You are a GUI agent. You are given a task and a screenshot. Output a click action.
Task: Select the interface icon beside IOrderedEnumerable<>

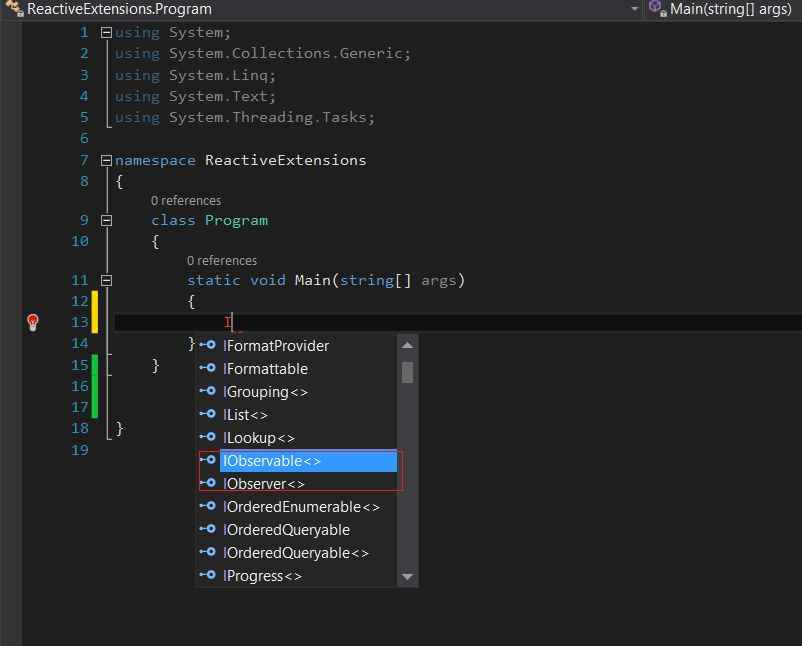point(208,506)
